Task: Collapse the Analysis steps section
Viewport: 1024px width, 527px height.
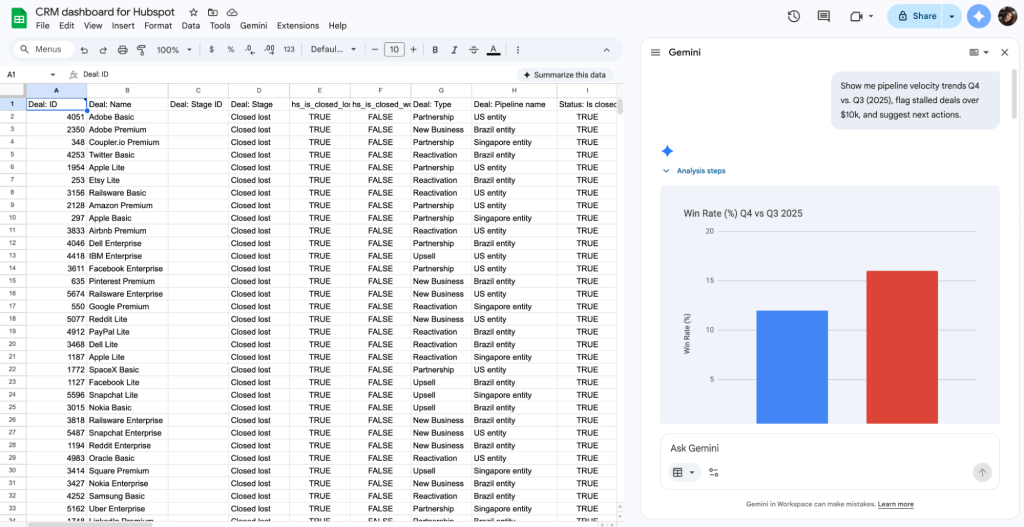Action: tap(666, 171)
